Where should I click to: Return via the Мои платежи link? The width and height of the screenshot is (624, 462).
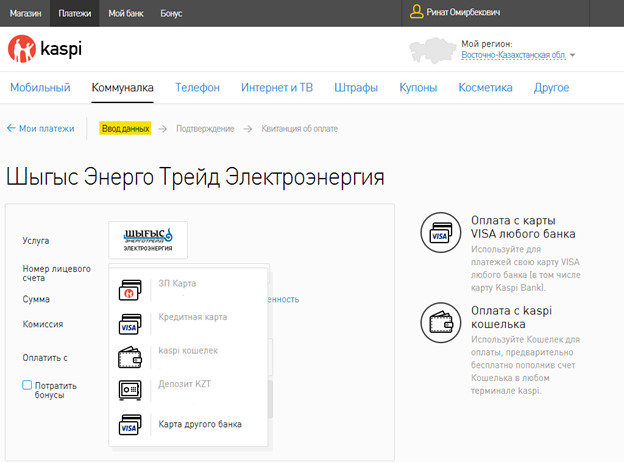click(47, 129)
